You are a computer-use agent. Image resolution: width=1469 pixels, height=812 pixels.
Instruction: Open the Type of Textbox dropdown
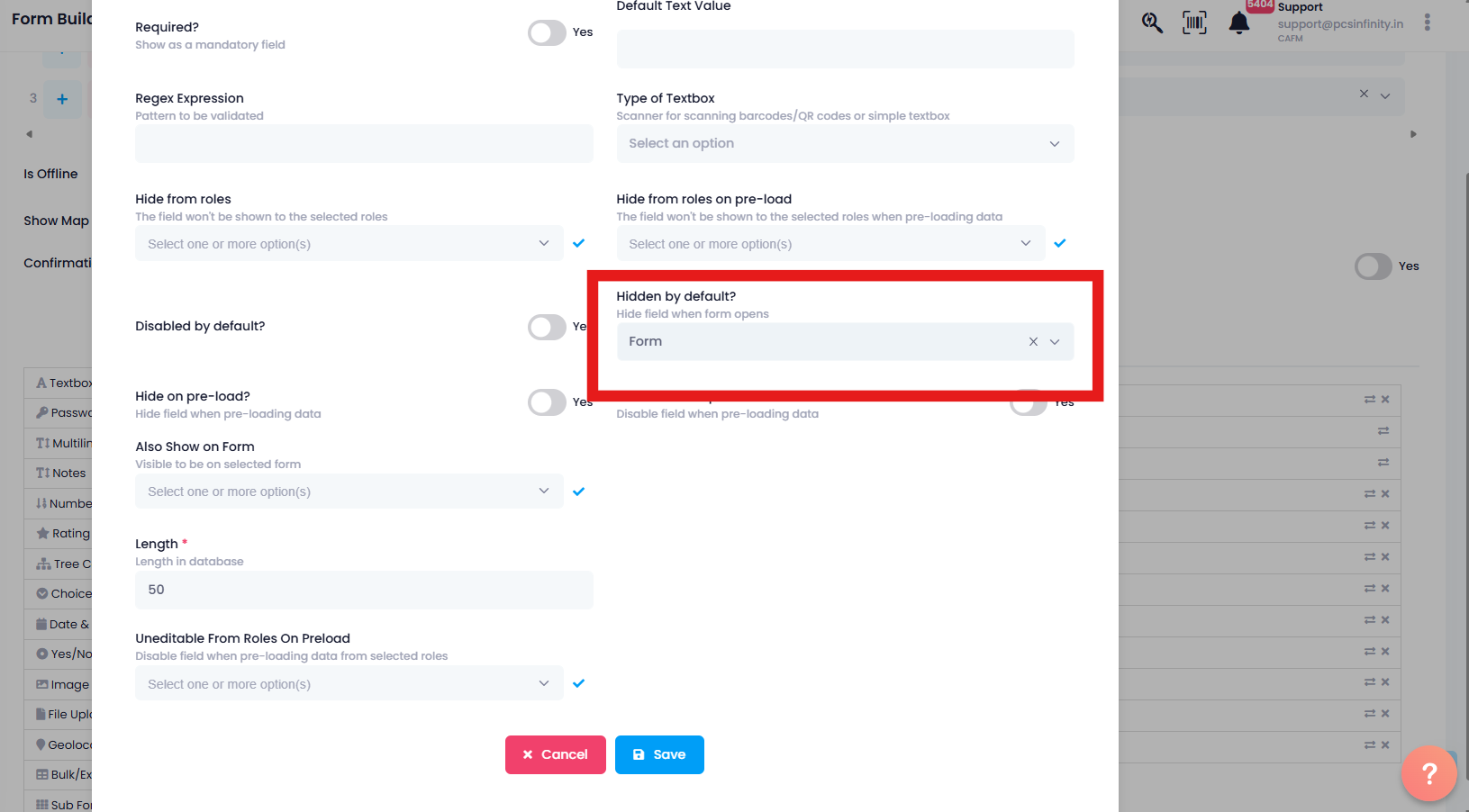coord(844,144)
